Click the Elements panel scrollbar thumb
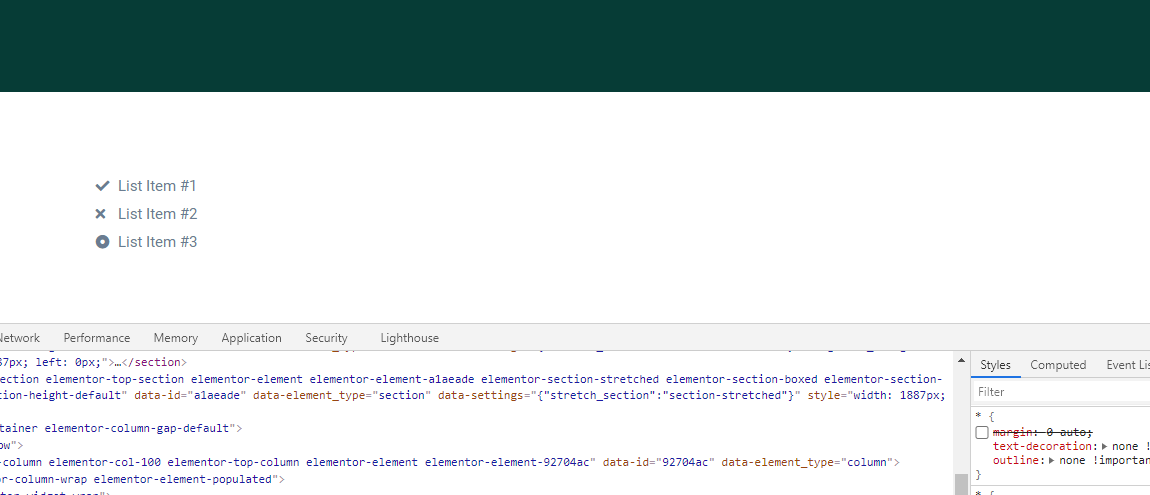Screen dimensions: 1150x495 pyautogui.click(x=961, y=484)
